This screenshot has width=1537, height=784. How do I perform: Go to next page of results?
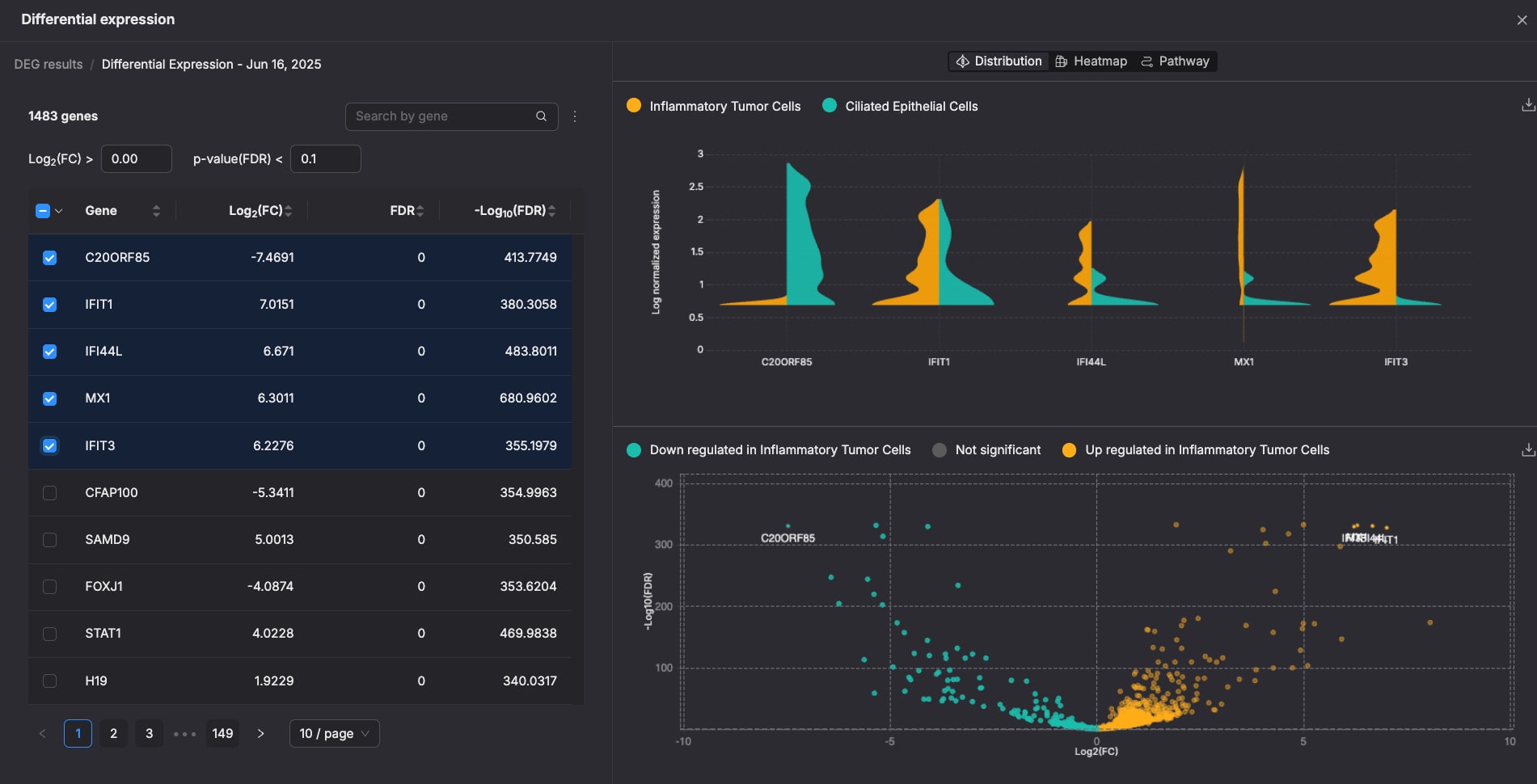260,733
